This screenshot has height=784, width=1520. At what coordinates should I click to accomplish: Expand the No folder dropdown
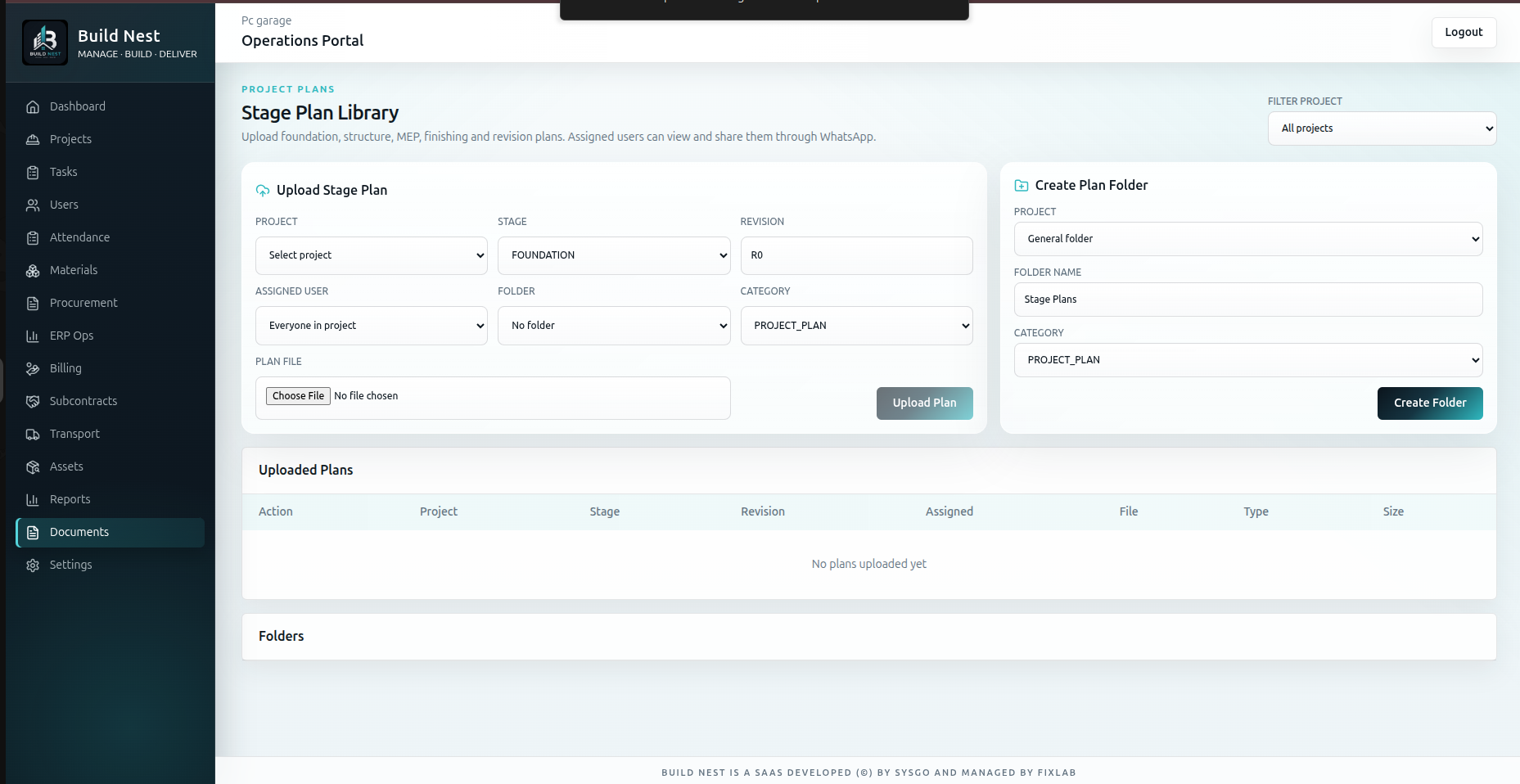(614, 326)
